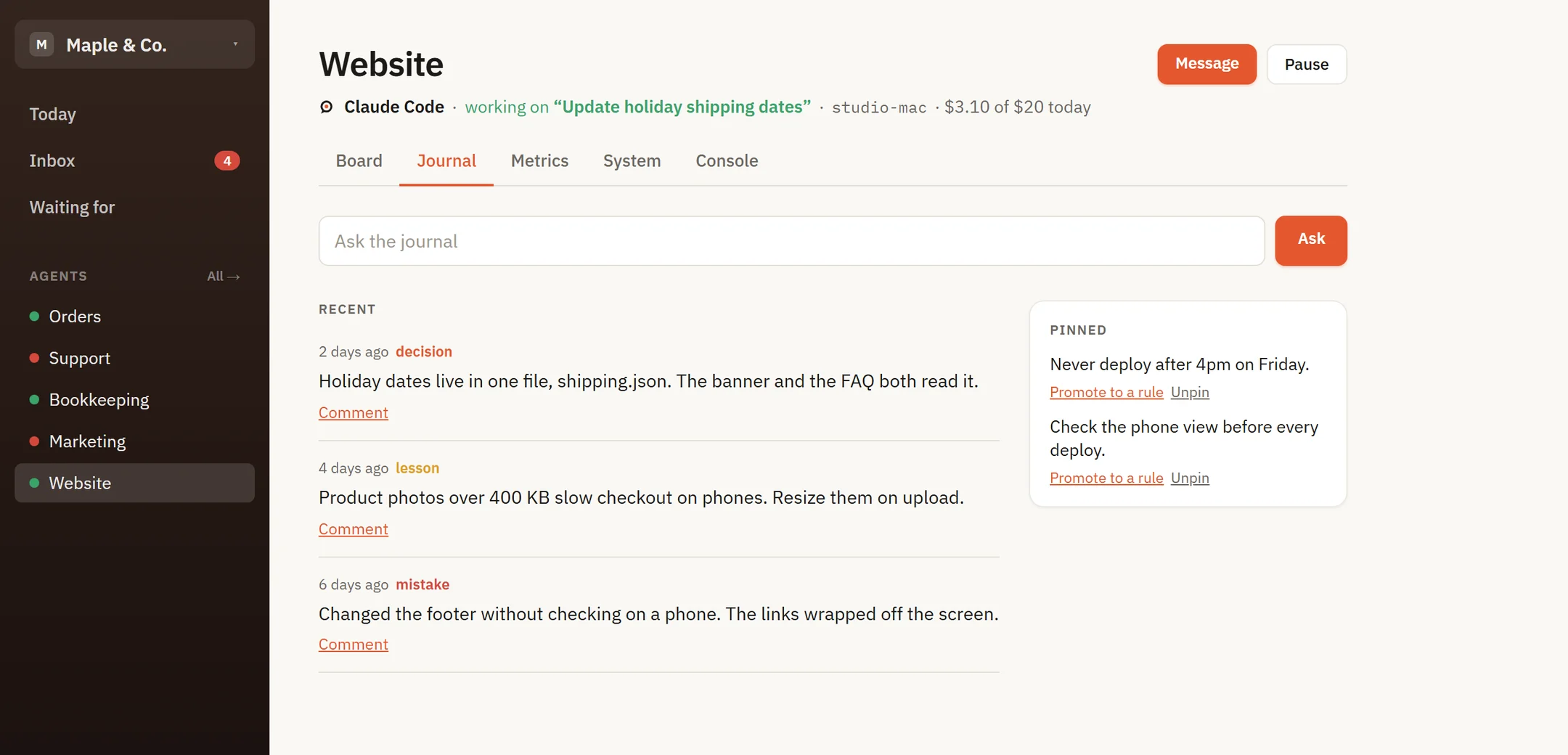Unpin 'Check the phone view before every deploy'
Viewport: 1568px width, 755px height.
pyautogui.click(x=1190, y=478)
